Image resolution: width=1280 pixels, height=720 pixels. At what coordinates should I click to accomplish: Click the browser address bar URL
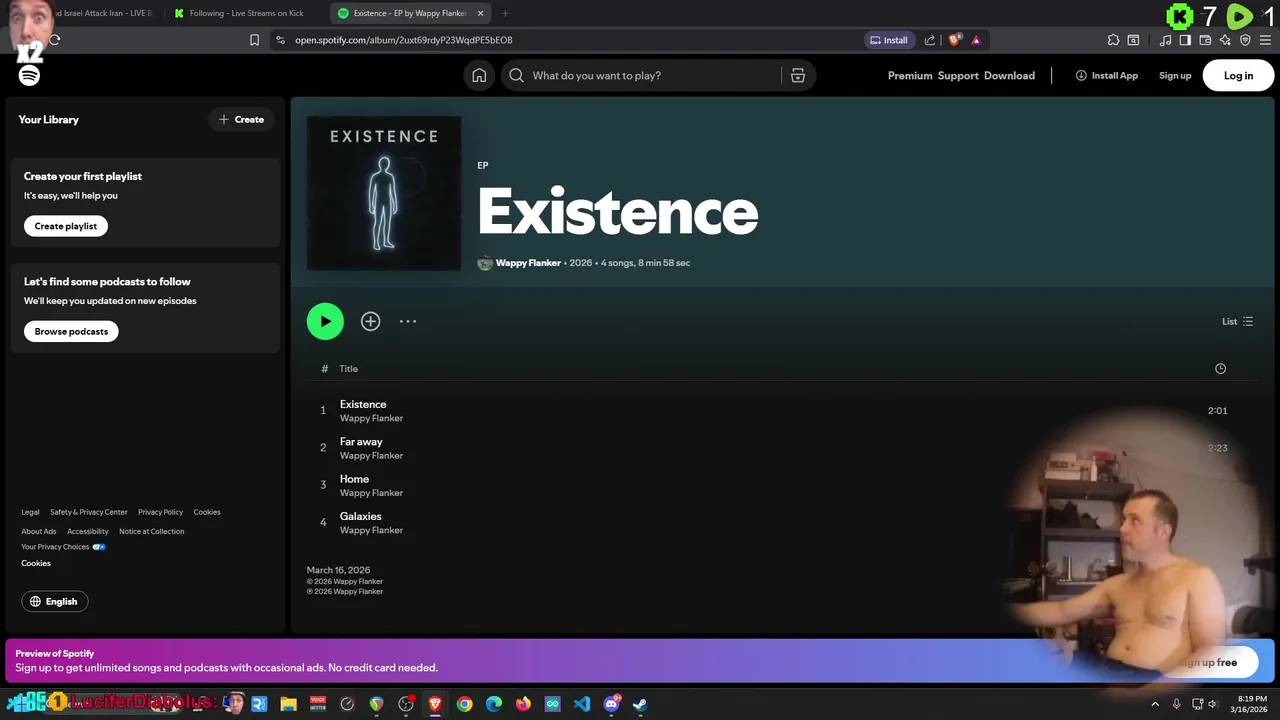pyautogui.click(x=404, y=40)
